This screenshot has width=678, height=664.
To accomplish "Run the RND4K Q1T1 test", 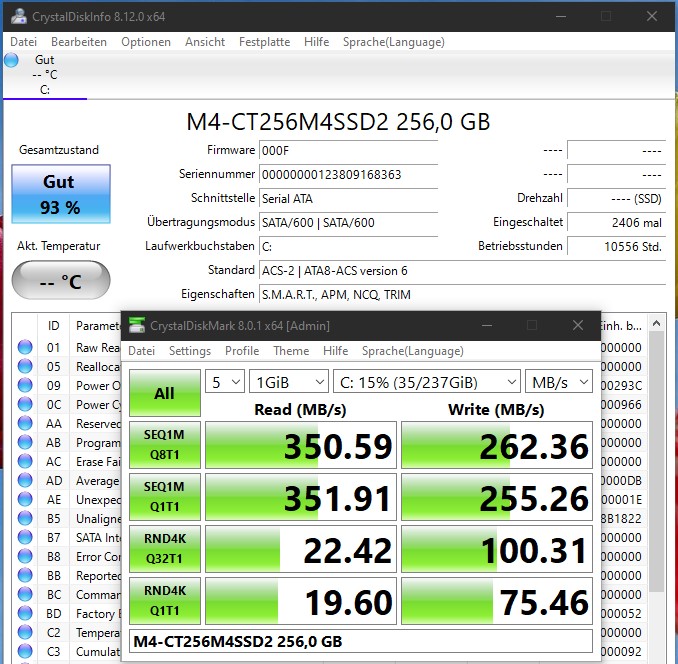I will point(165,601).
